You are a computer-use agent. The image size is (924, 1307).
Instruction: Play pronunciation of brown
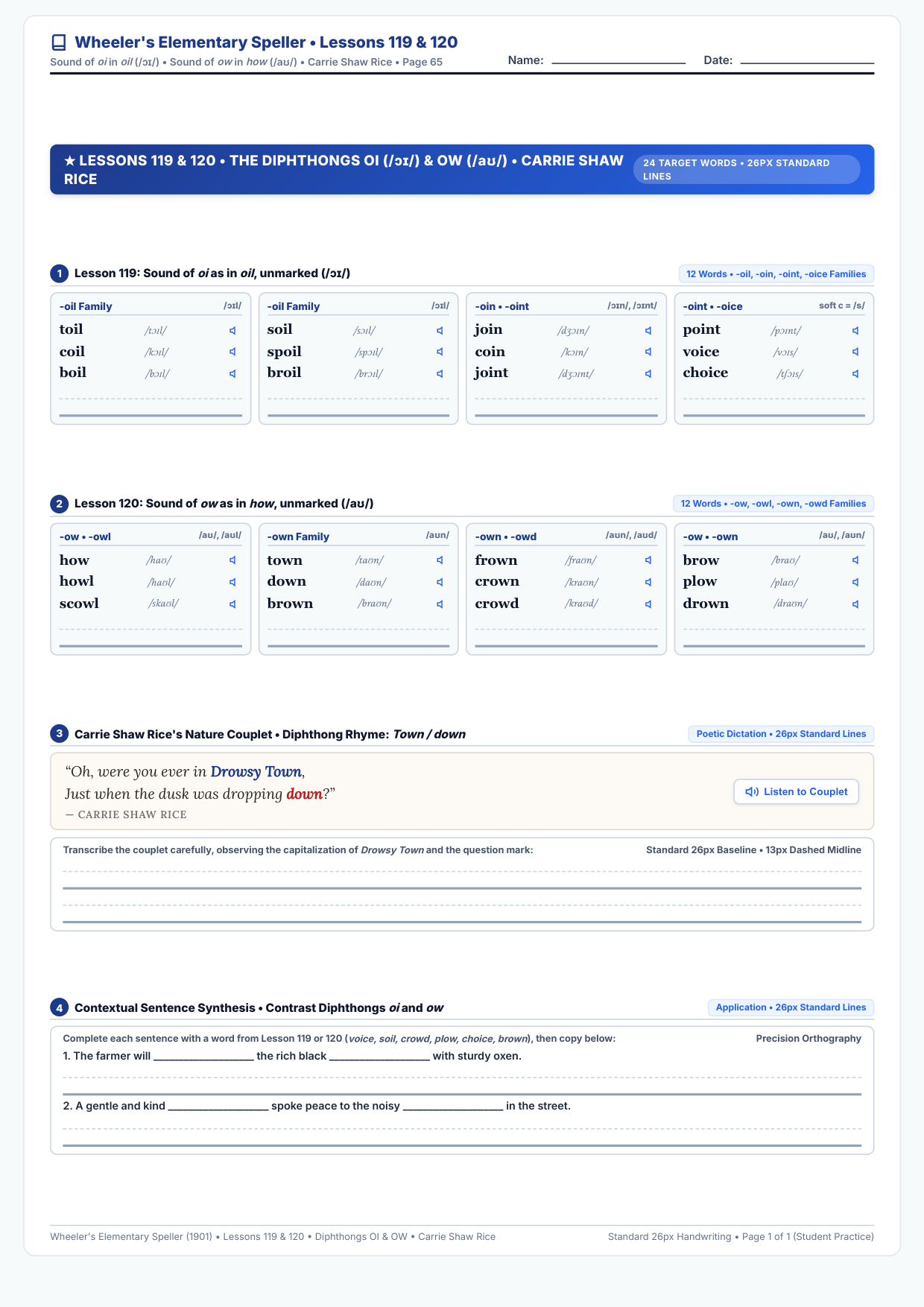pyautogui.click(x=440, y=604)
